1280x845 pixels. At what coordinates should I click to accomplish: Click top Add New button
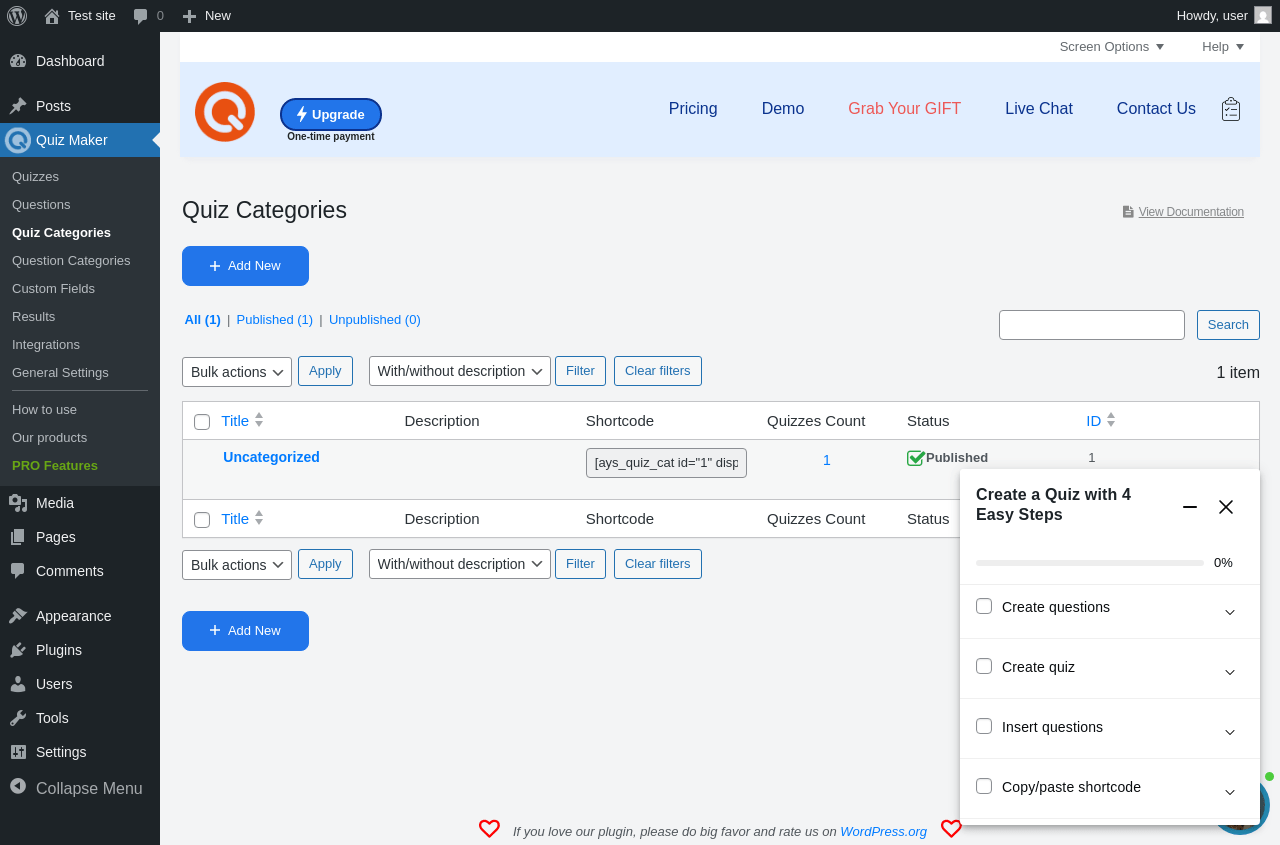[245, 266]
